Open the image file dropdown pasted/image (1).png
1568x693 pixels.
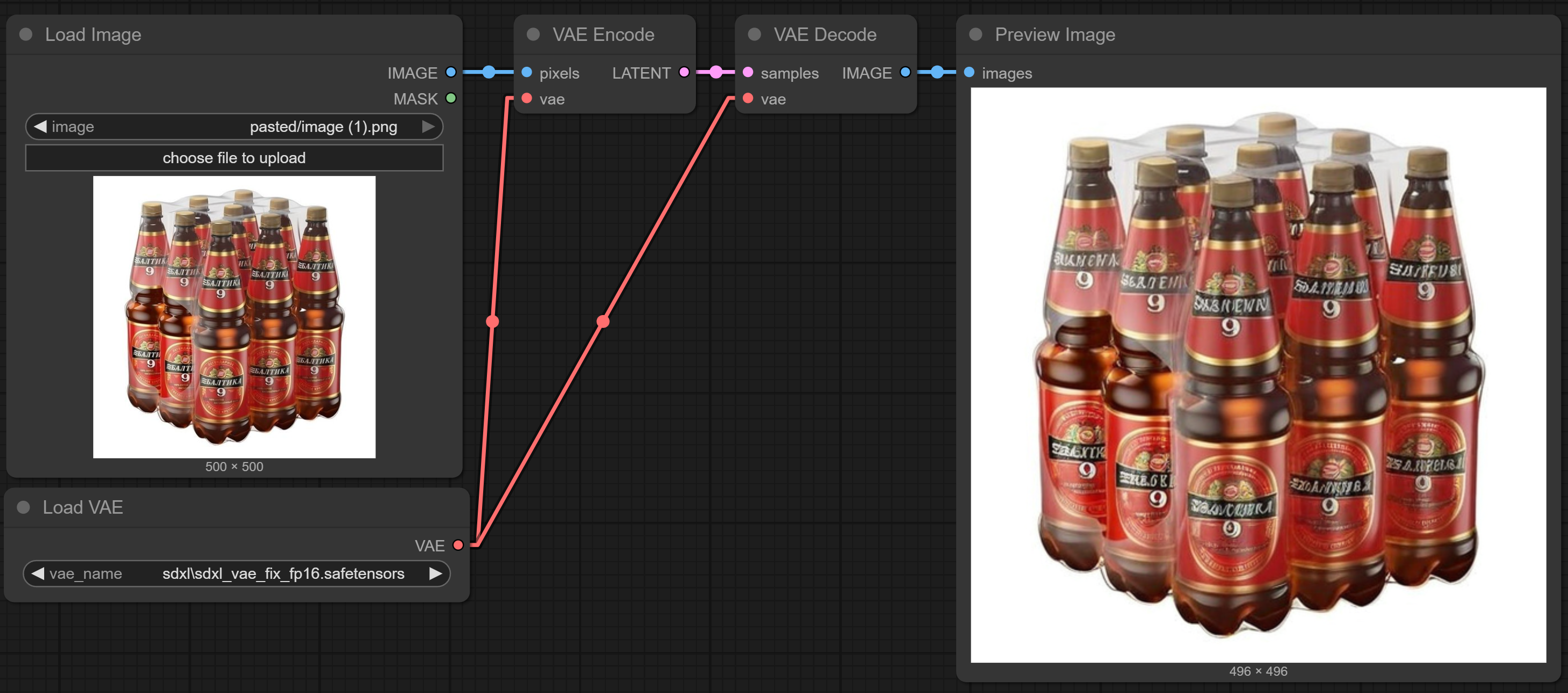pos(234,127)
